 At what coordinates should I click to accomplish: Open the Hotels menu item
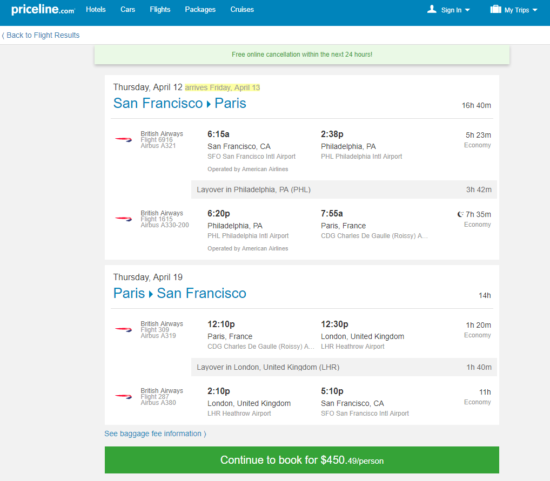tap(96, 9)
